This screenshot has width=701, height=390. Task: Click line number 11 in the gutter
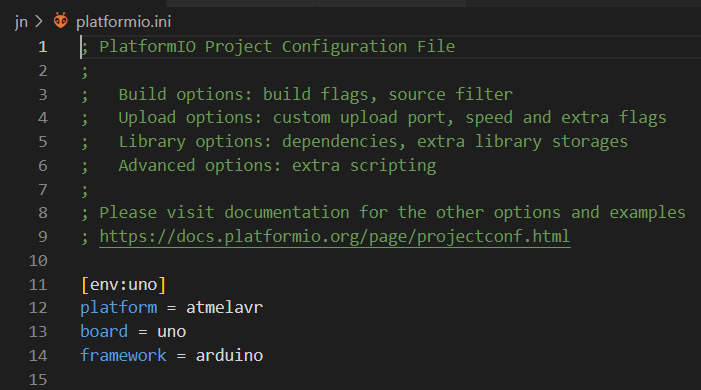pos(38,284)
